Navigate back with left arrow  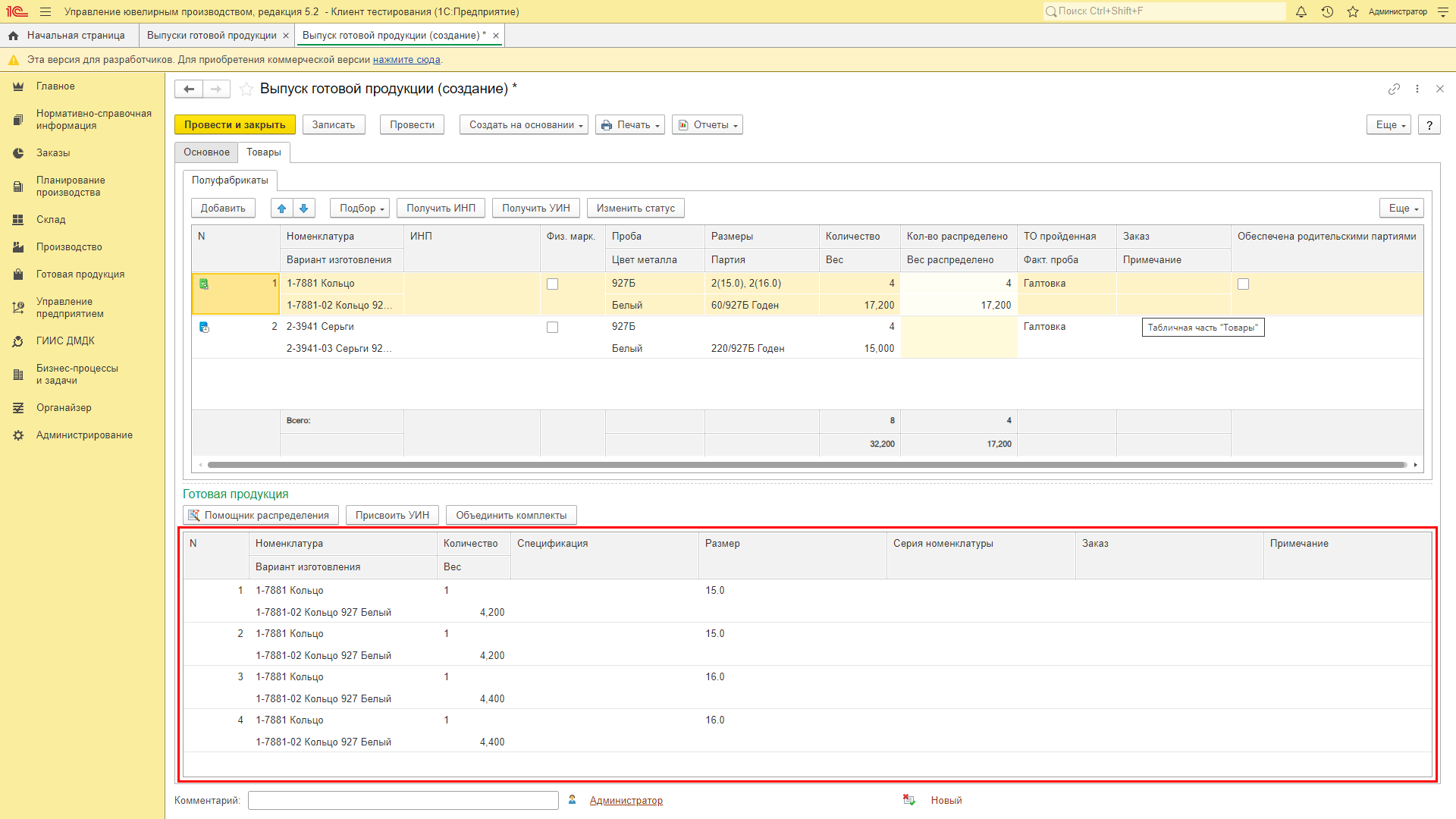[189, 89]
